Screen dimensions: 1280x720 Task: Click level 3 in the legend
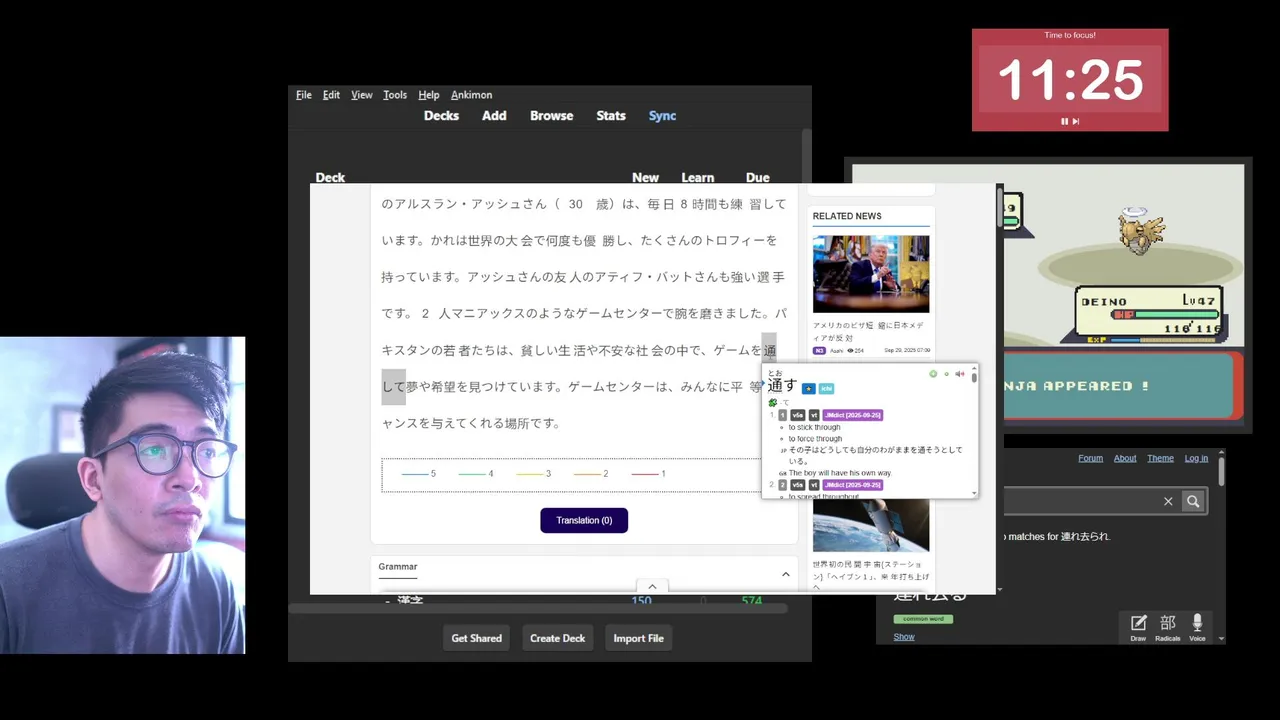(x=534, y=474)
